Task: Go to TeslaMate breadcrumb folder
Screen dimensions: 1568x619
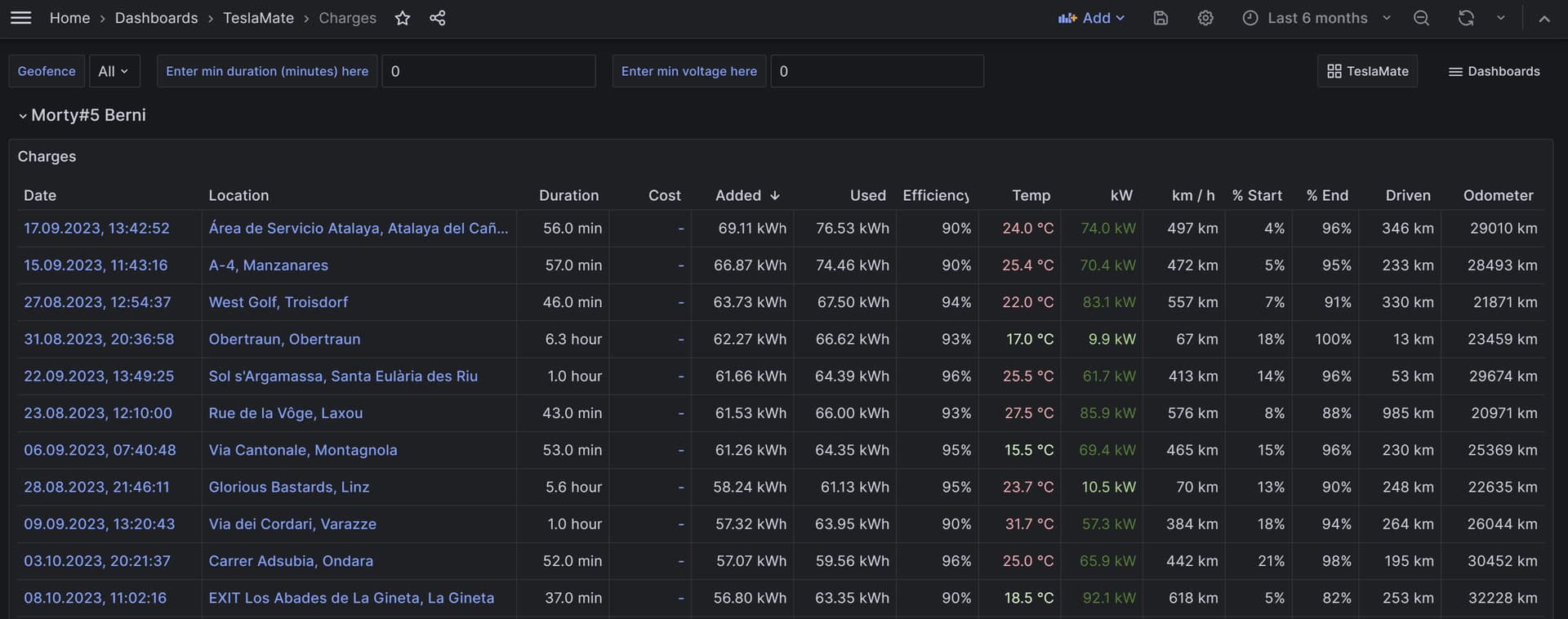Action: coord(258,18)
